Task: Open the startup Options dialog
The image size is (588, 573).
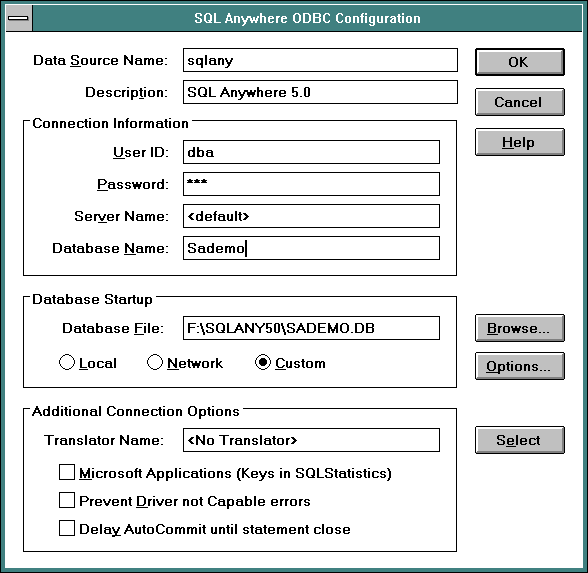Action: pyautogui.click(x=519, y=366)
